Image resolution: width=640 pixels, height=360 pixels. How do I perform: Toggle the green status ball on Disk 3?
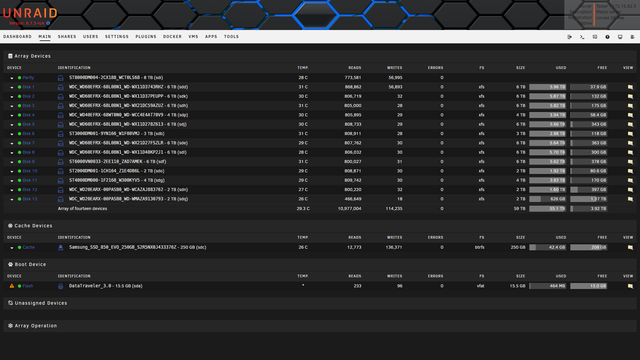click(x=19, y=106)
